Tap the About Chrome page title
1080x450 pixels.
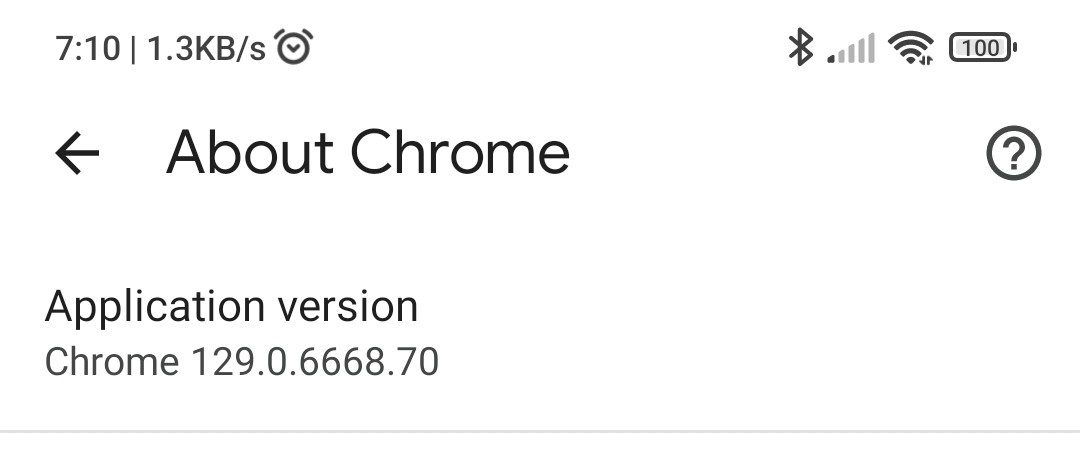[368, 153]
